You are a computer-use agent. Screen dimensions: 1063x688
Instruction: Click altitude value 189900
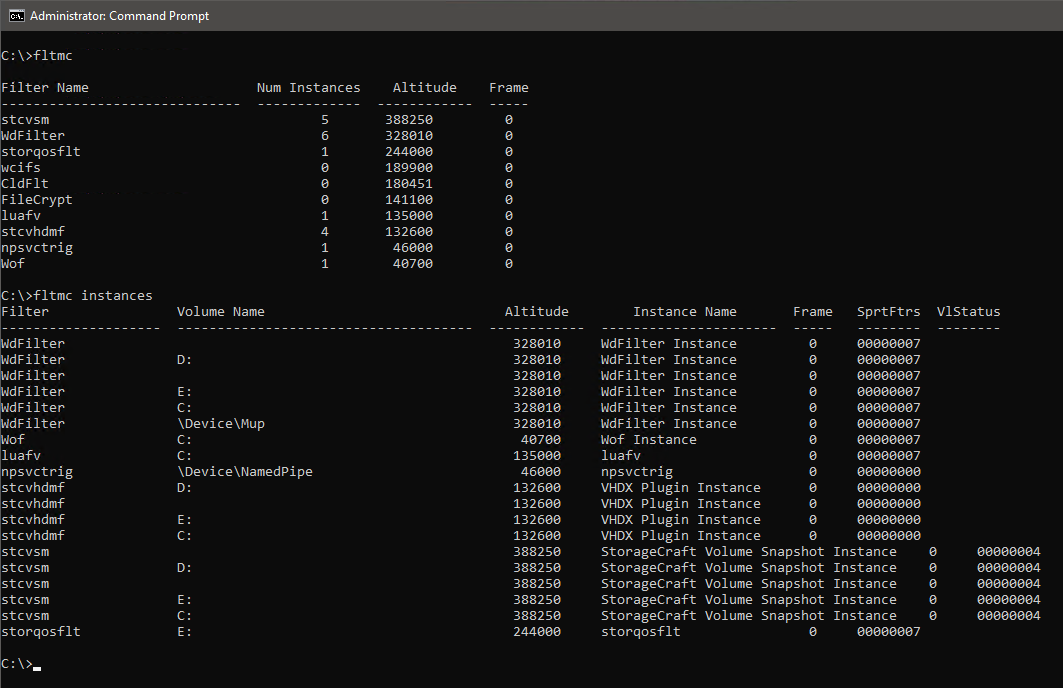tap(409, 167)
